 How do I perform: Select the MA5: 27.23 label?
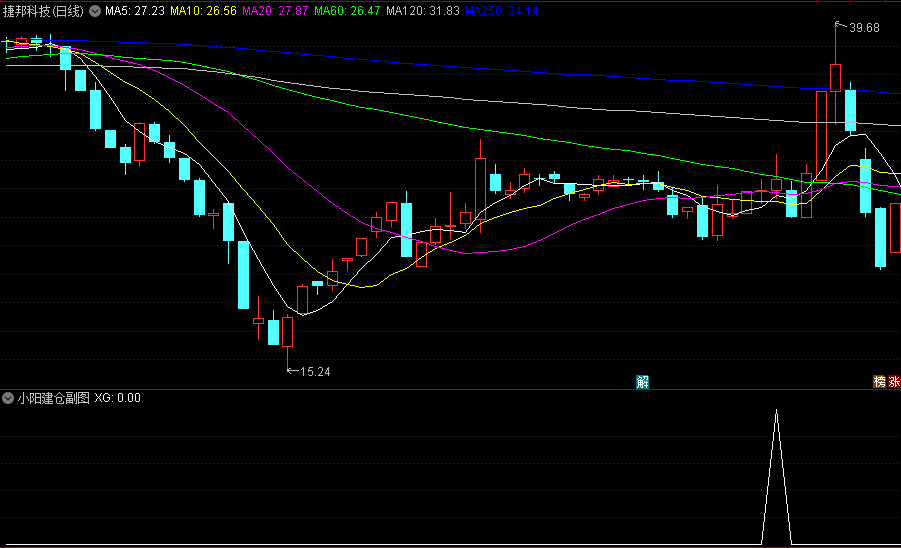[x=134, y=11]
